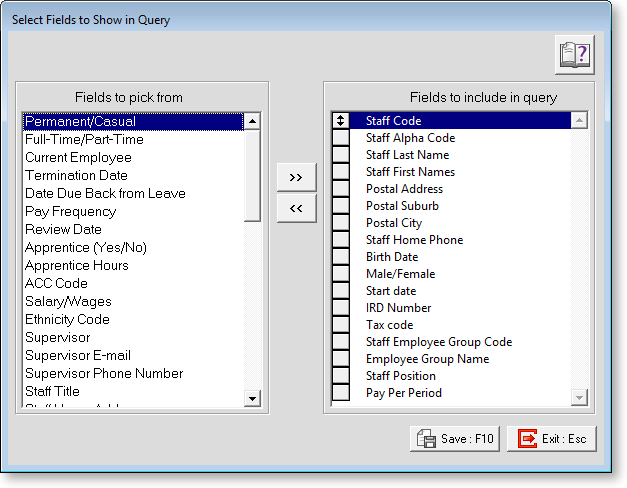Click reorder handle next to Staff Code
Viewport: 627px width, 488px height.
(341, 121)
